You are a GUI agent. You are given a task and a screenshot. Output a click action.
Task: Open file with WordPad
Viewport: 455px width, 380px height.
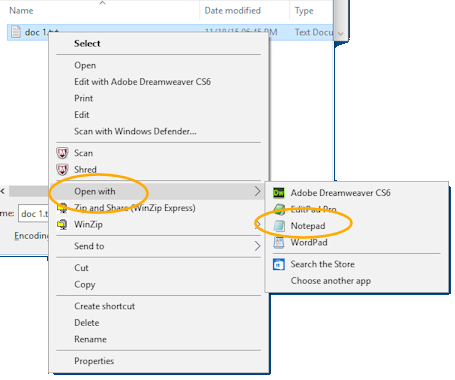(x=357, y=242)
